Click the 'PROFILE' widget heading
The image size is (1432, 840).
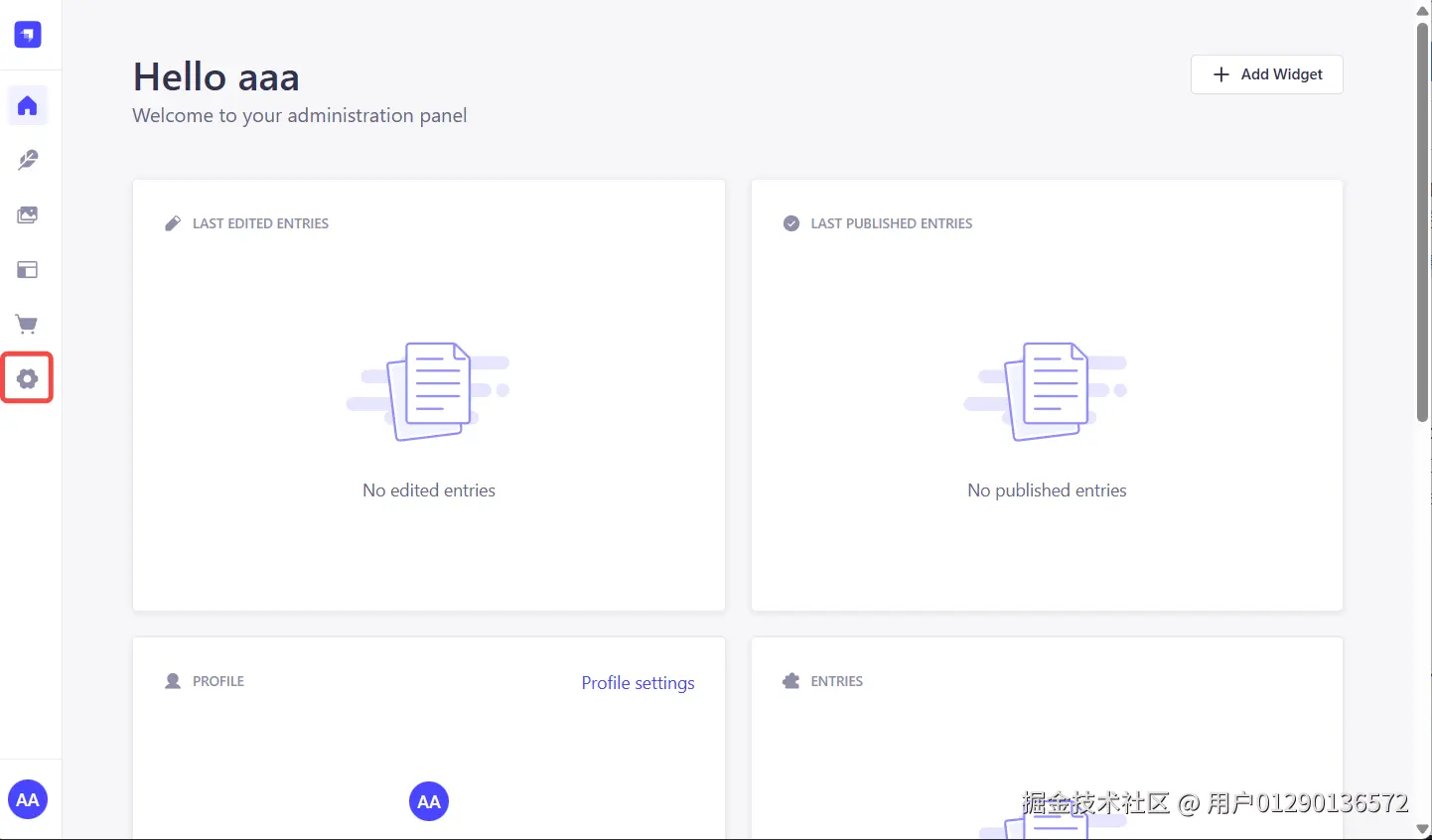218,681
